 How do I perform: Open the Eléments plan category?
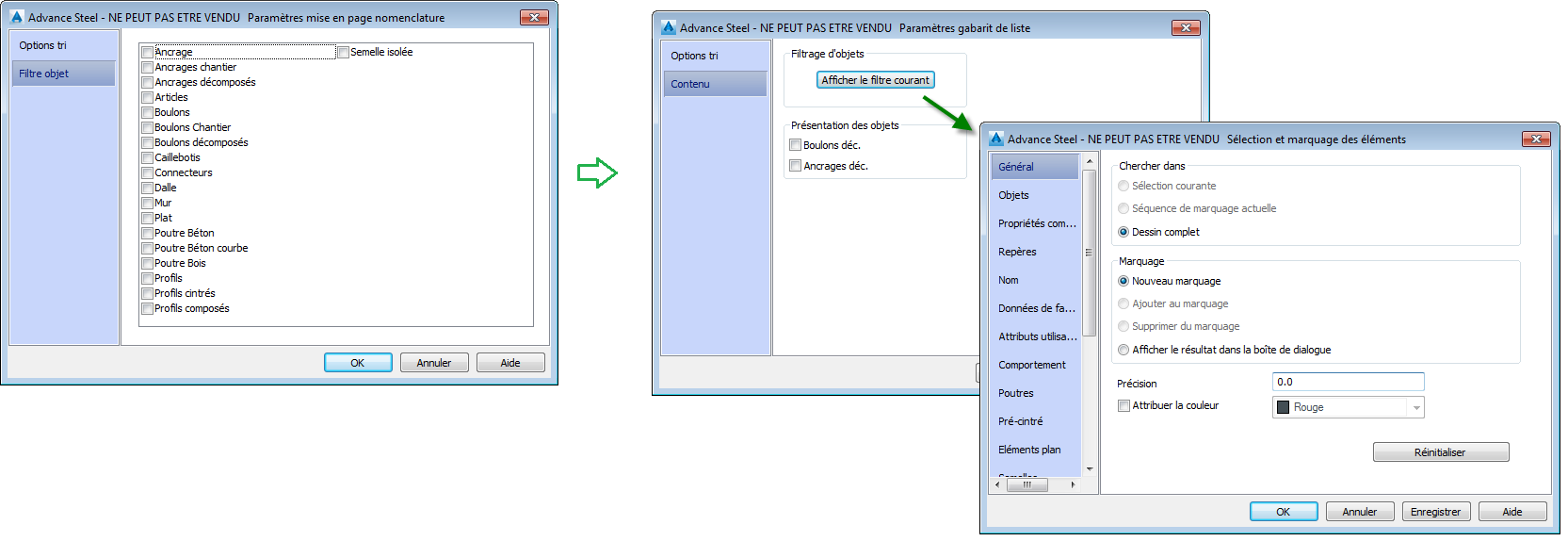click(x=1035, y=450)
